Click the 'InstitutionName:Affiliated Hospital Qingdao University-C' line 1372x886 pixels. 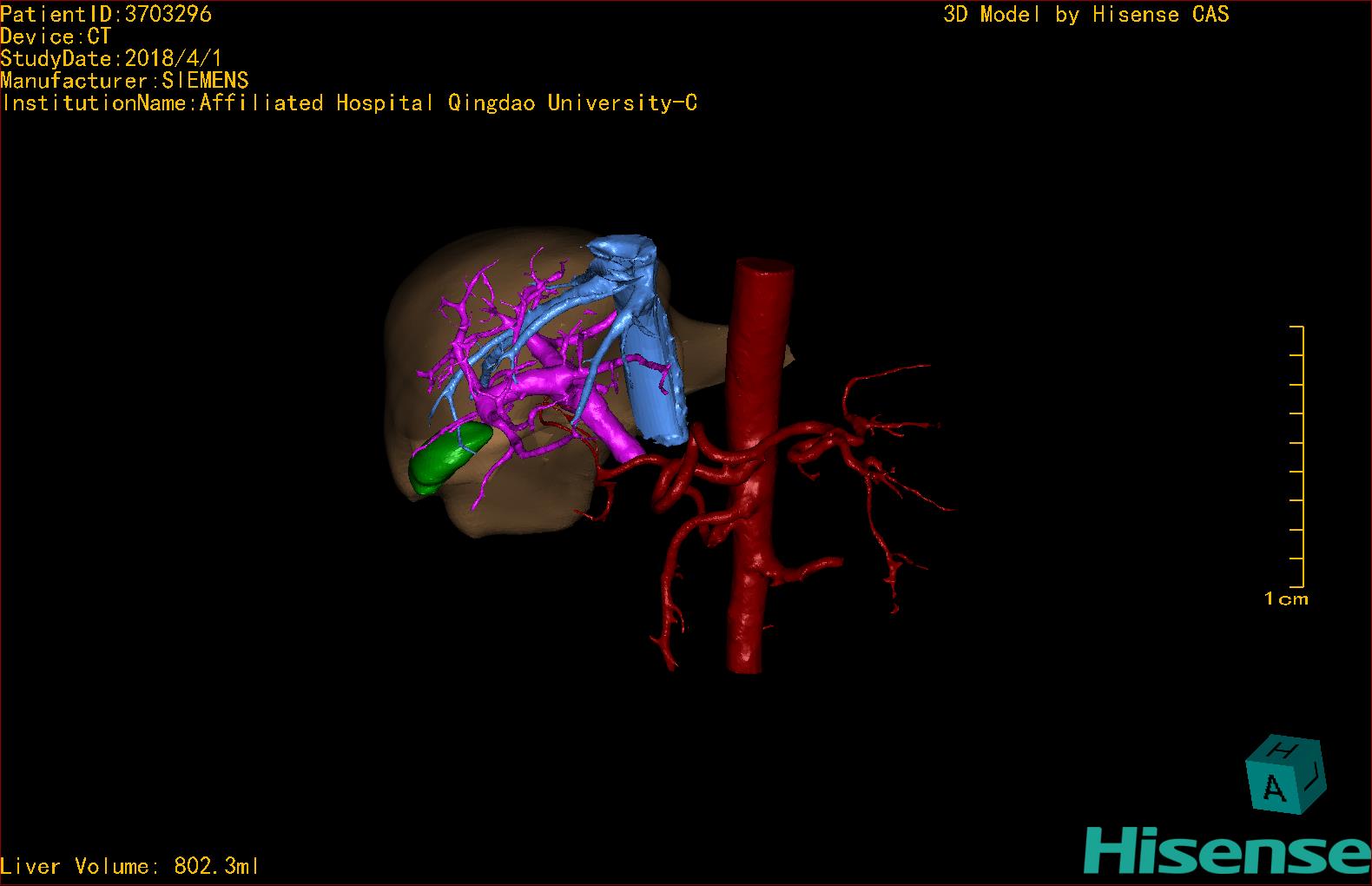[x=348, y=103]
